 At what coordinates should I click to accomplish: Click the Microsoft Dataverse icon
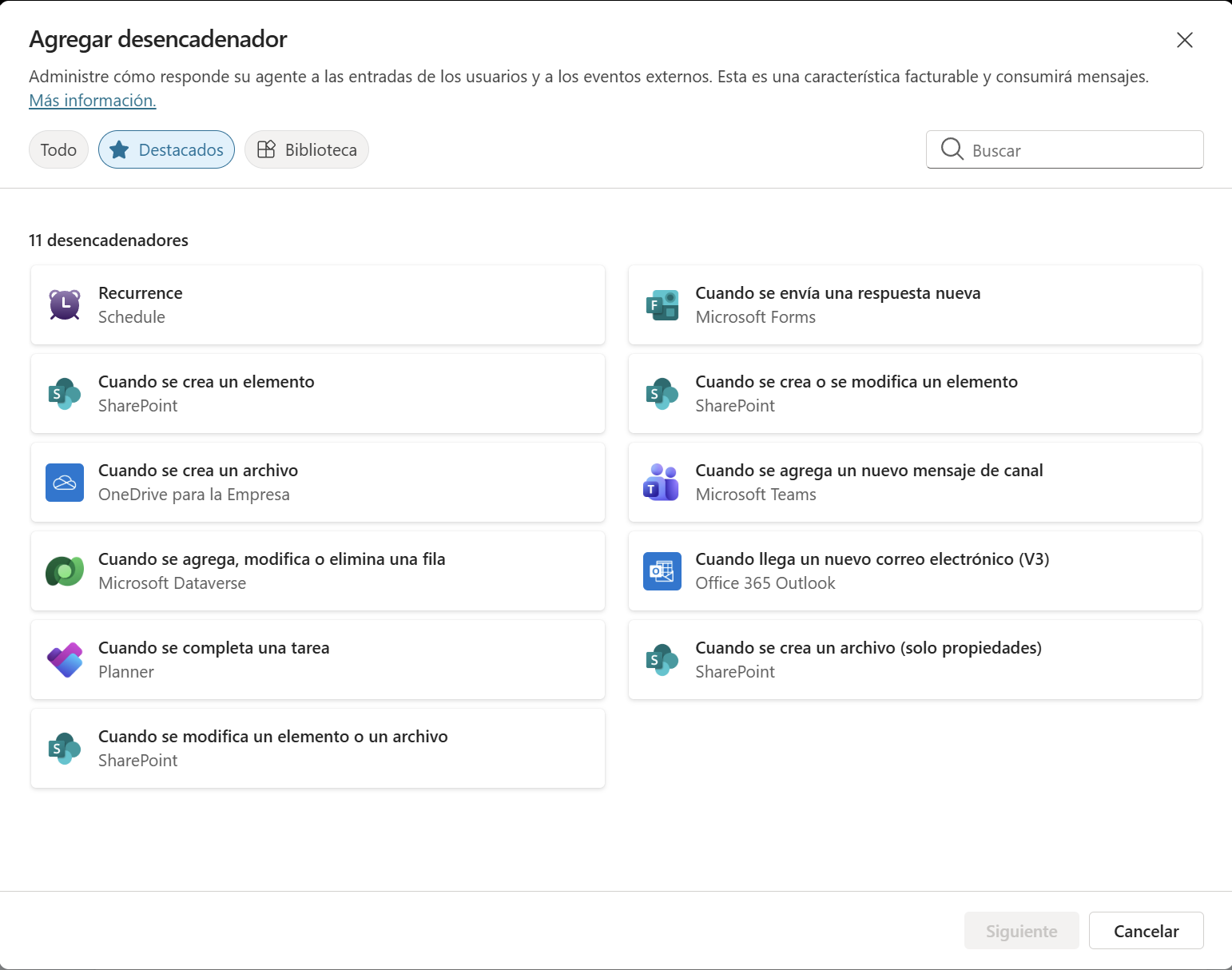click(x=64, y=570)
